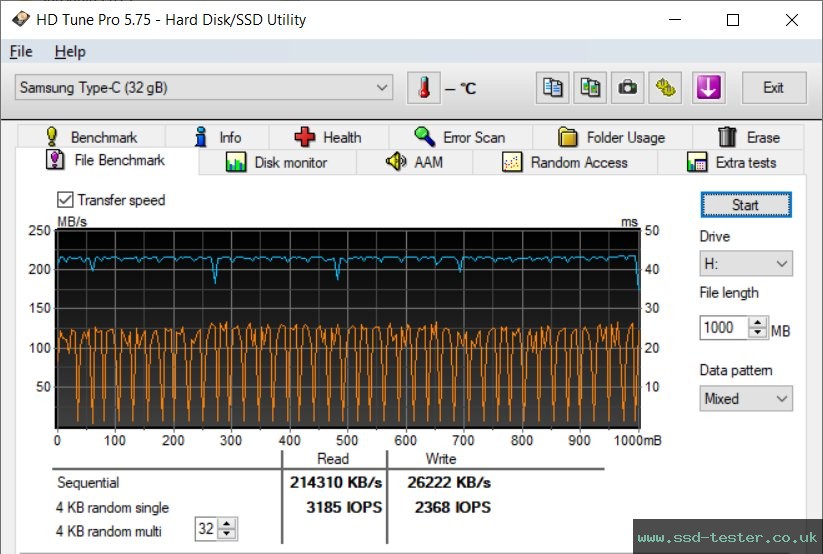Click the Sequential row label
The width and height of the screenshot is (823, 554).
pos(88,482)
